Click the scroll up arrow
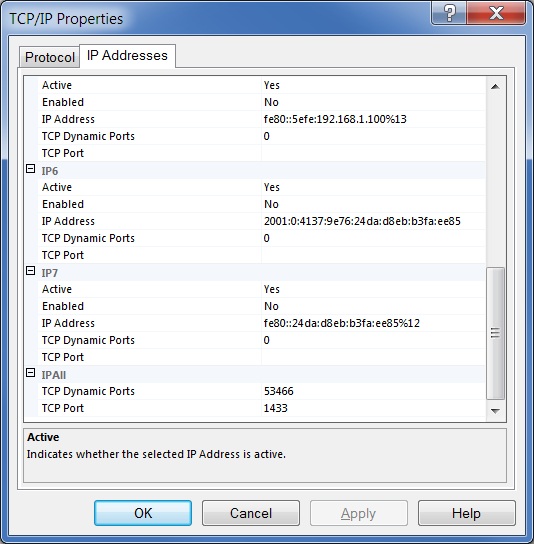Screen dimensions: 534x544 (495, 86)
